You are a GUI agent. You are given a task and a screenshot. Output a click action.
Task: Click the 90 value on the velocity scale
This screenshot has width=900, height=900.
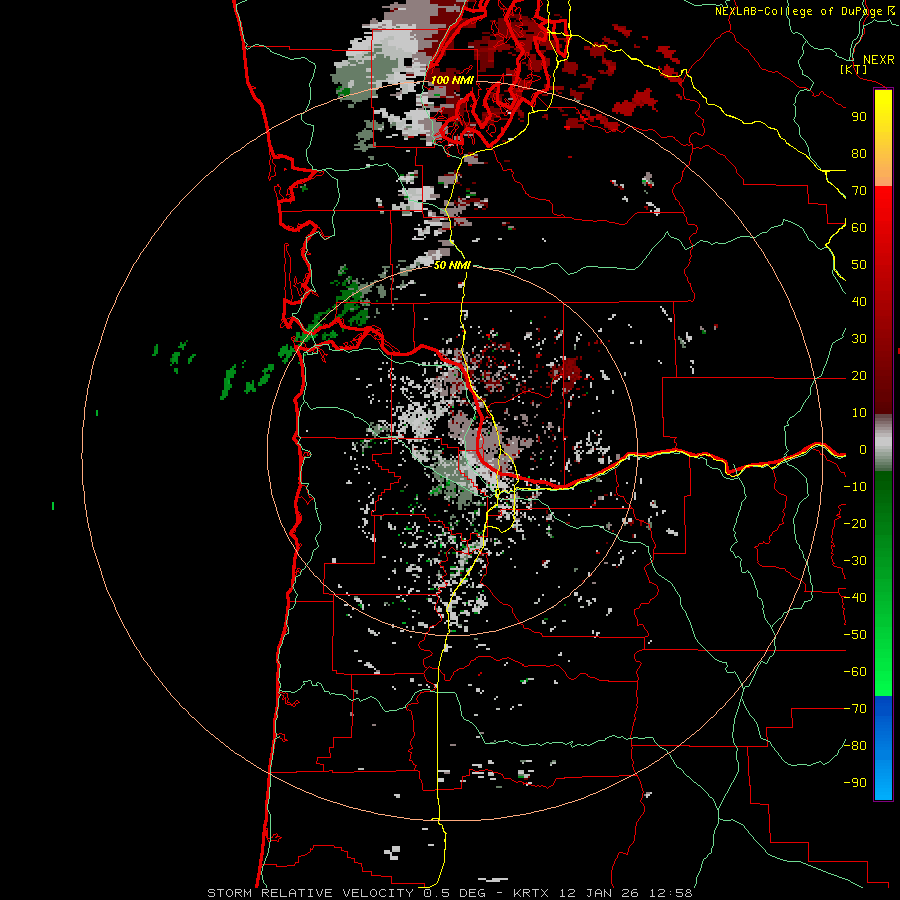point(859,117)
